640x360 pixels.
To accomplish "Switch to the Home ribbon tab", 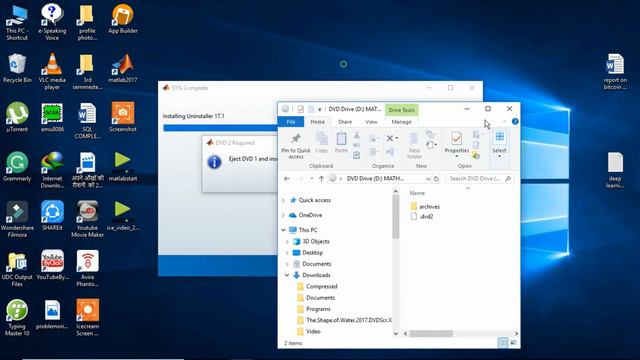I will 318,122.
